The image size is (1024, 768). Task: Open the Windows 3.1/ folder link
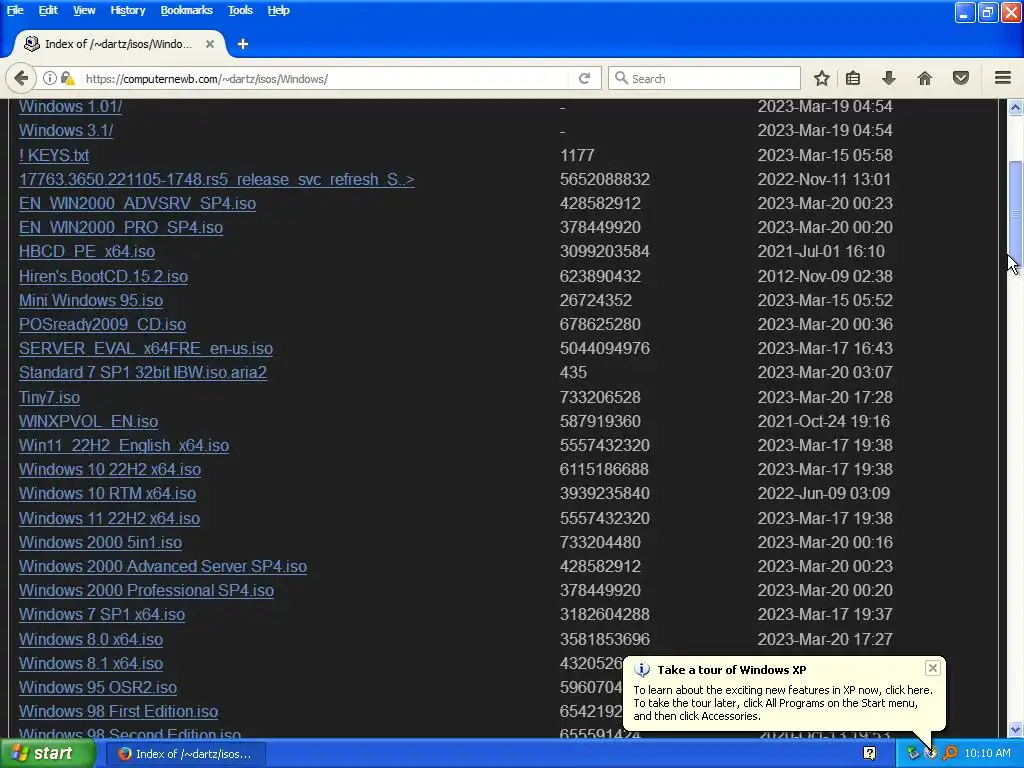66,131
